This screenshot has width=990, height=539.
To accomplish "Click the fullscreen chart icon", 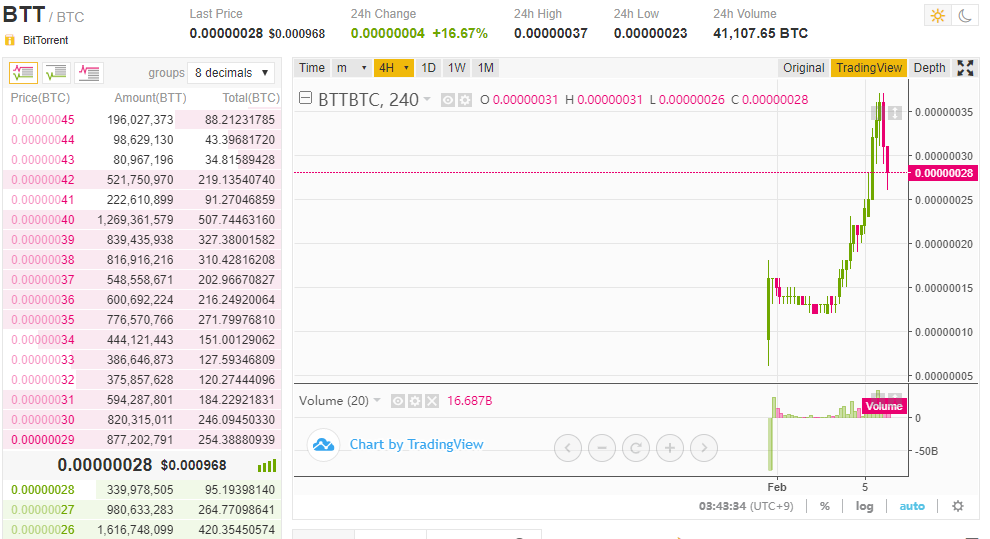I will pyautogui.click(x=965, y=68).
